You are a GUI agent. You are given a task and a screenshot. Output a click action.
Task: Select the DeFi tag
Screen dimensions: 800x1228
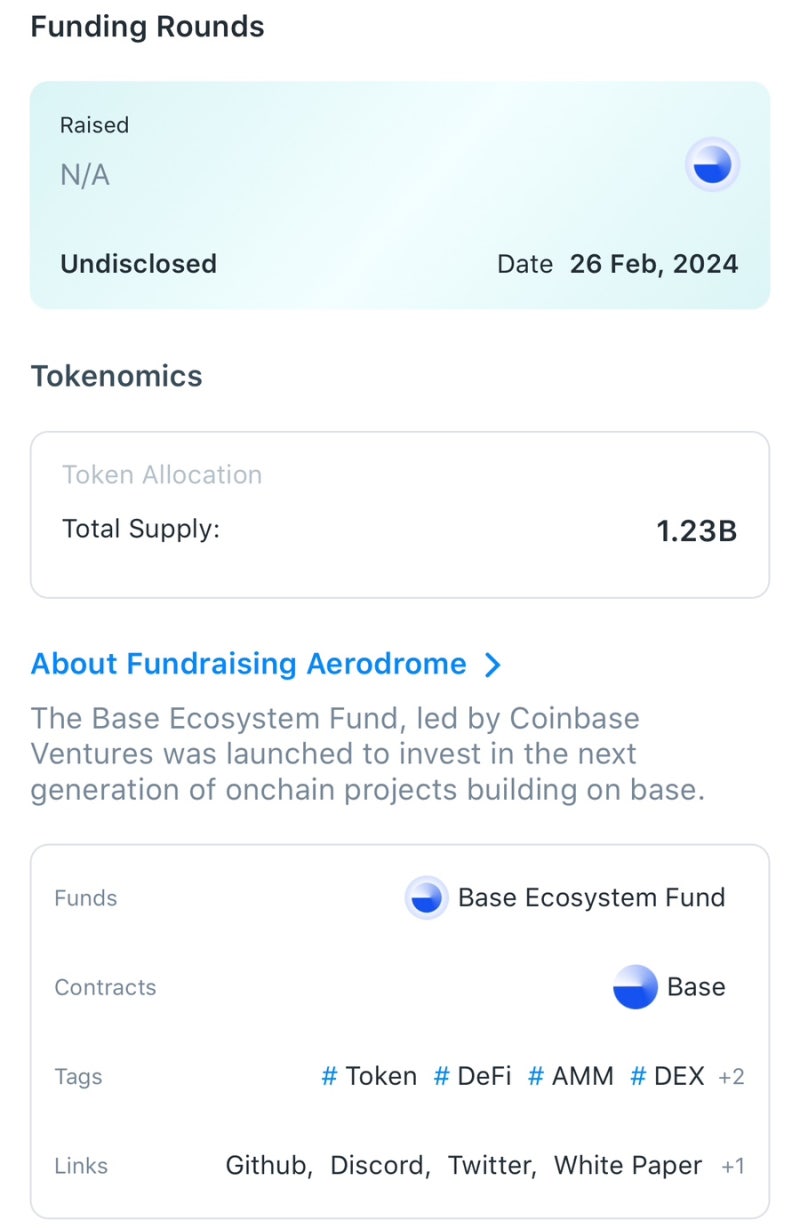[472, 1076]
